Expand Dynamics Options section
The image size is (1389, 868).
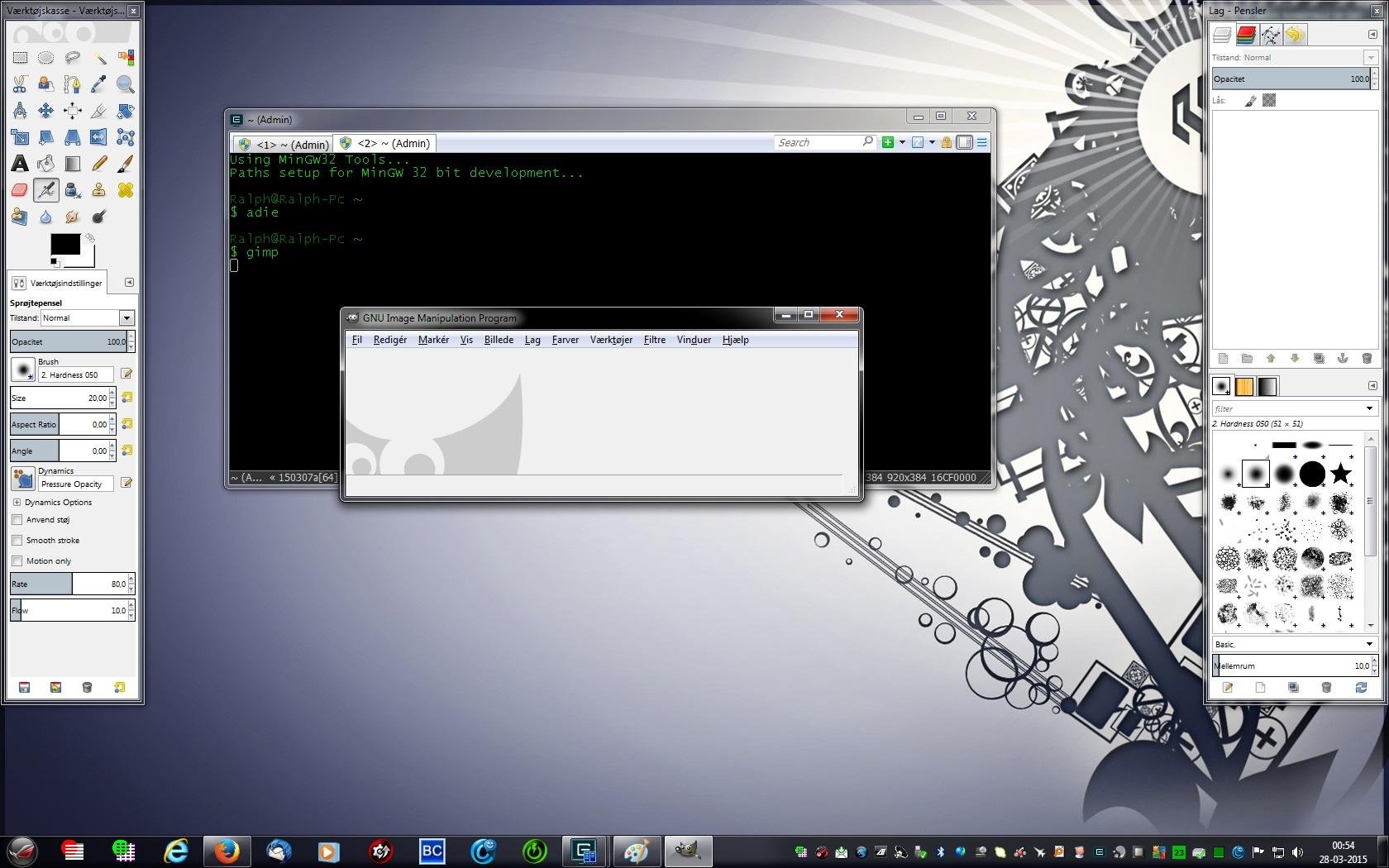click(17, 503)
